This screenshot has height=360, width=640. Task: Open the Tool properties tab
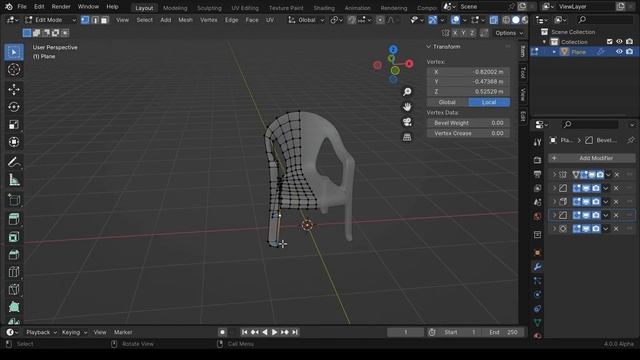click(537, 142)
